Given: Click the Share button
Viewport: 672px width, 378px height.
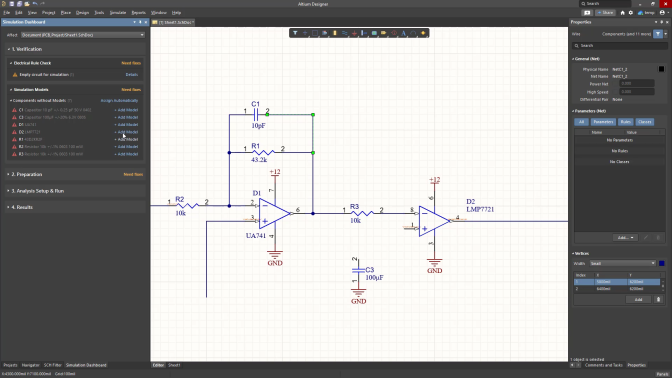Looking at the screenshot, I should (x=606, y=13).
